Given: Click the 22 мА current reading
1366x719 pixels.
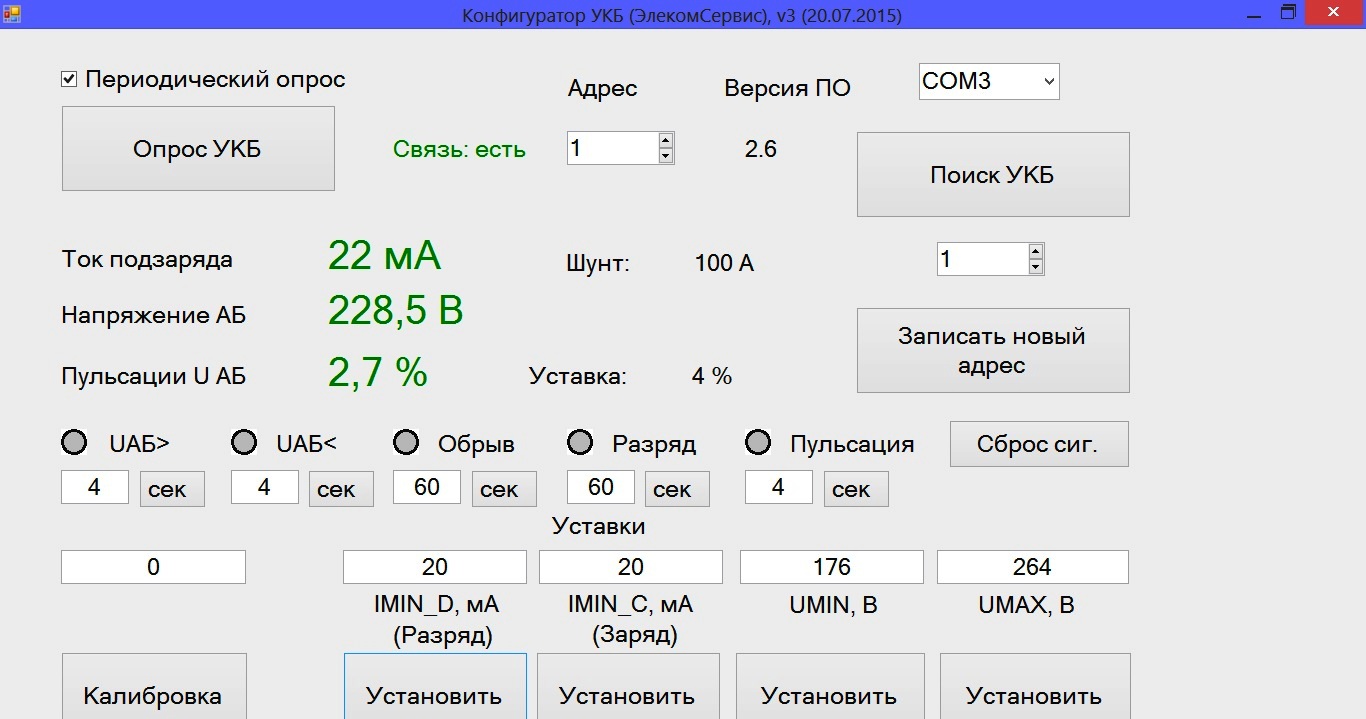Looking at the screenshot, I should coord(384,256).
